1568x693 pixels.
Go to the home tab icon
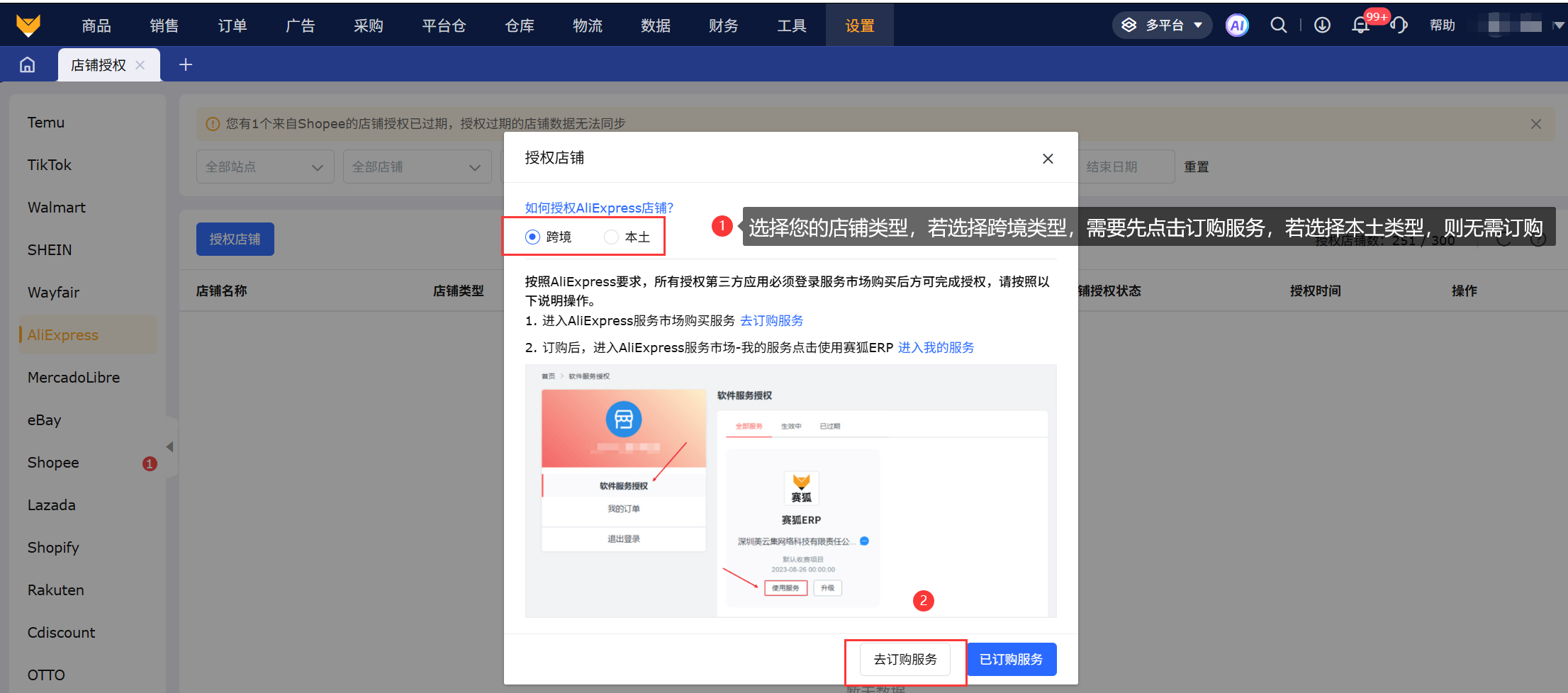[28, 65]
